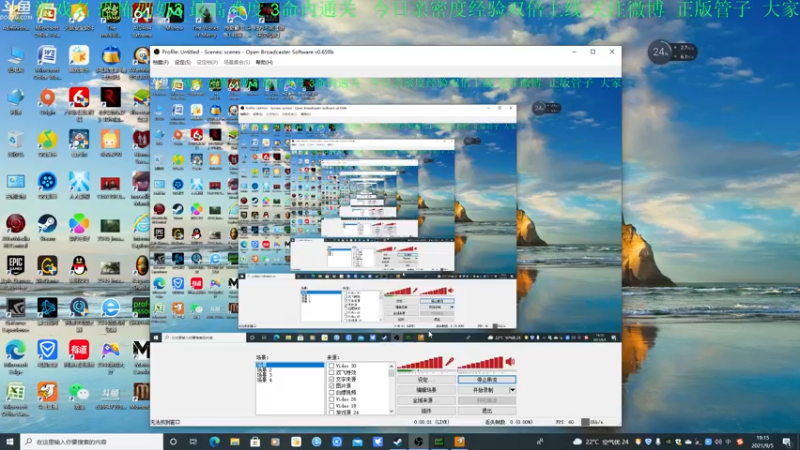Open the Network desktop icon

[16, 101]
